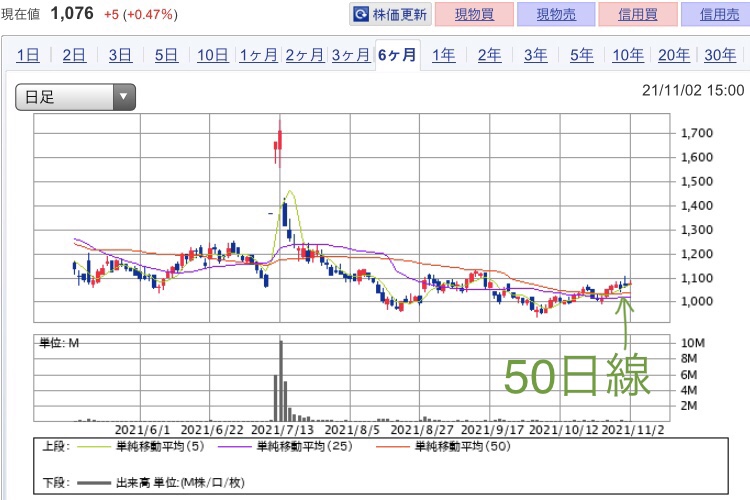Switch chart range to 10年
This screenshot has height=500, width=750.
(628, 55)
